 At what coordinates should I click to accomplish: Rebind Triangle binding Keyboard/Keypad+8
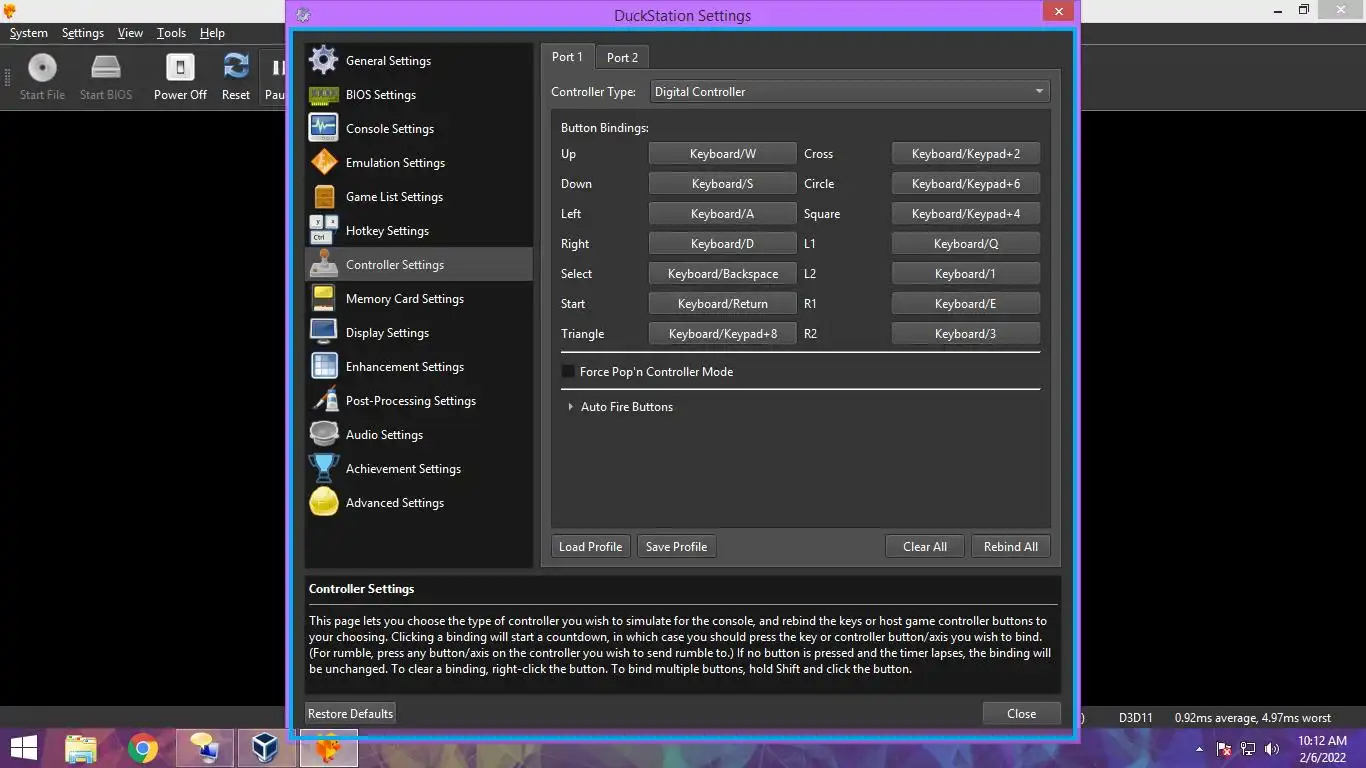pyautogui.click(x=723, y=334)
